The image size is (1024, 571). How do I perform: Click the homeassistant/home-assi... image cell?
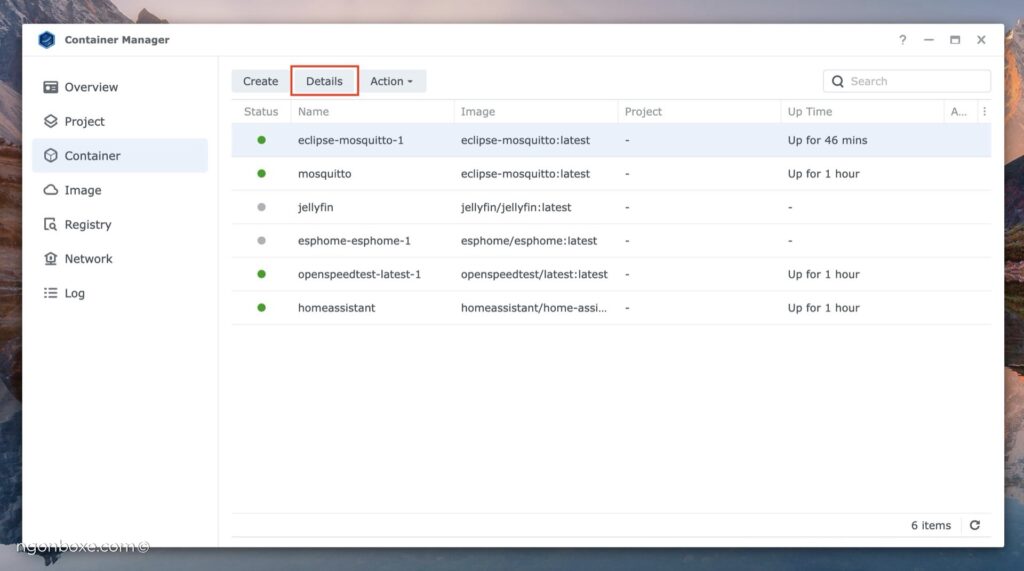point(534,308)
